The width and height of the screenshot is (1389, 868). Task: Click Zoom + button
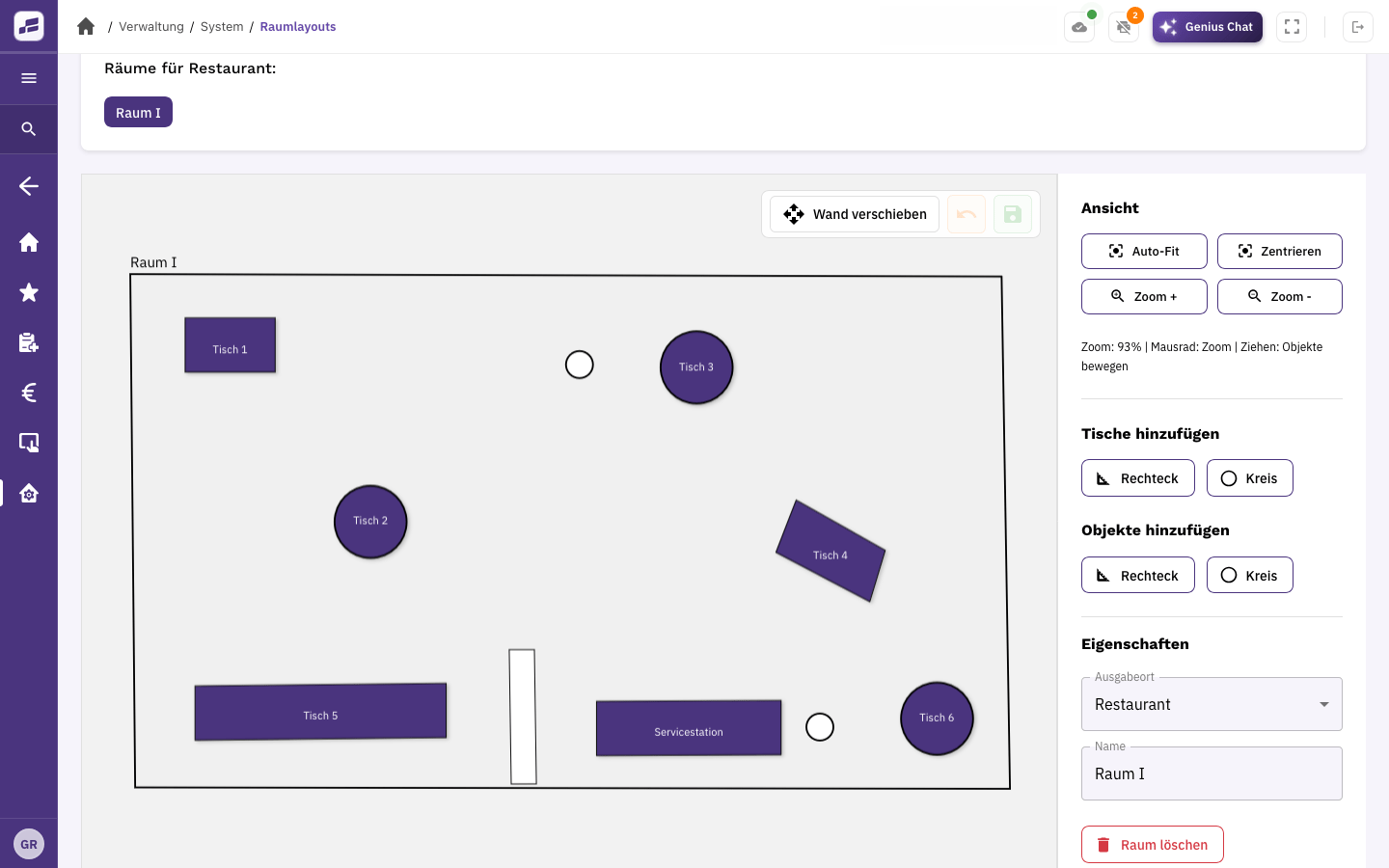(x=1144, y=296)
